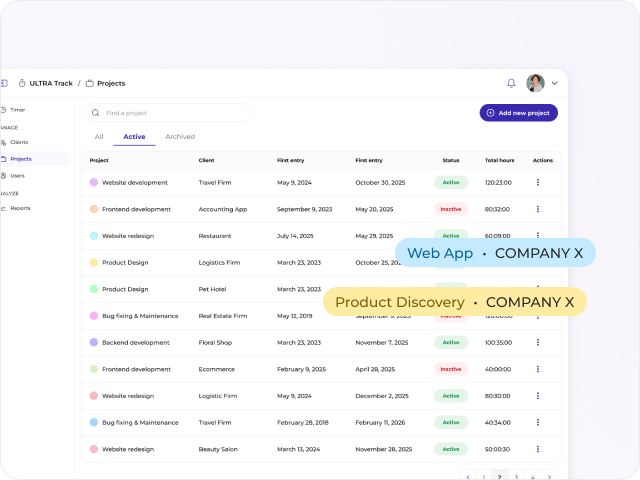Screen dimensions: 640x480
Task: Click Add new project button
Action: coord(518,113)
